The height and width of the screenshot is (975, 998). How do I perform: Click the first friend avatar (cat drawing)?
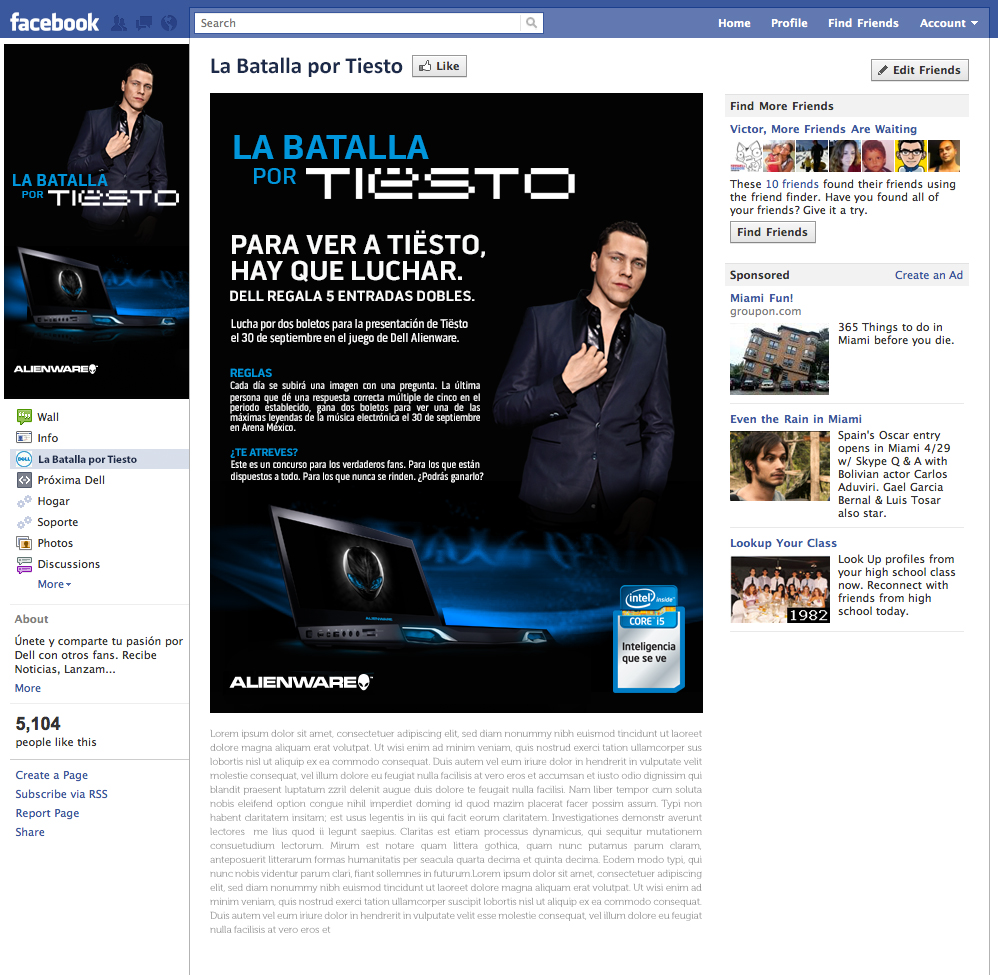click(746, 156)
